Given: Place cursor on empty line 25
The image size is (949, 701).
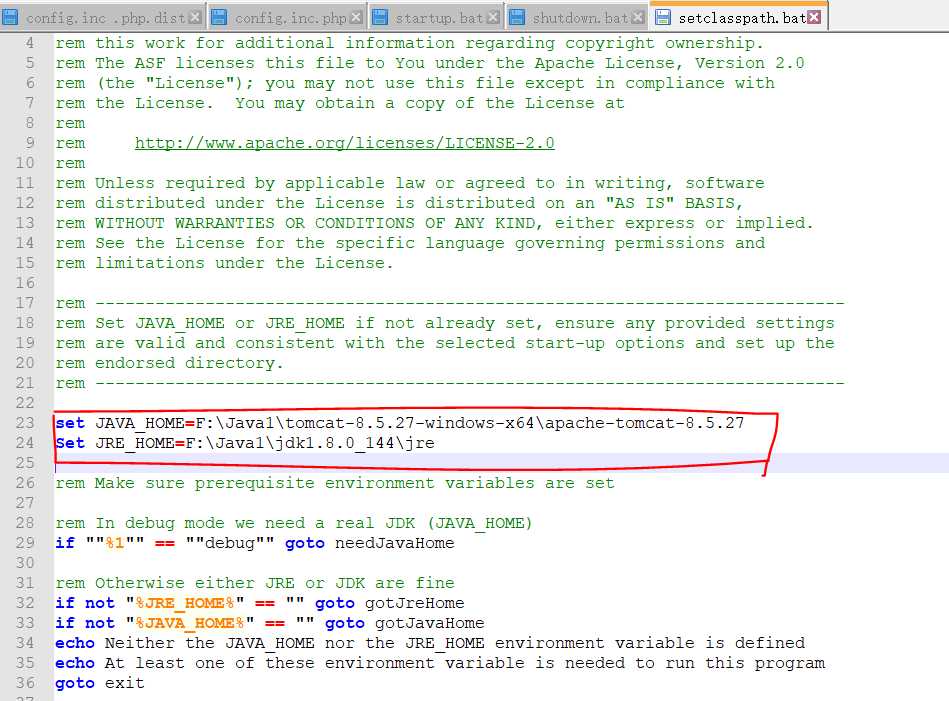Looking at the screenshot, I should tap(501, 462).
